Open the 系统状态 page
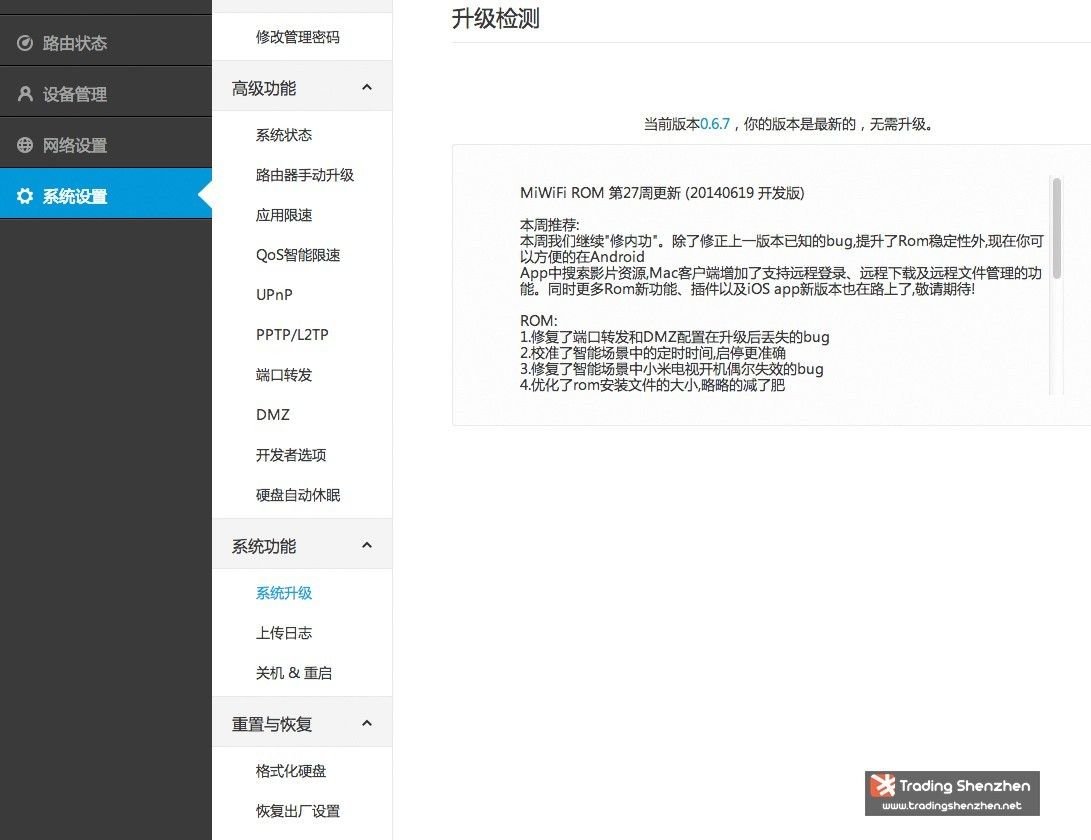The image size is (1091, 840). [x=284, y=135]
